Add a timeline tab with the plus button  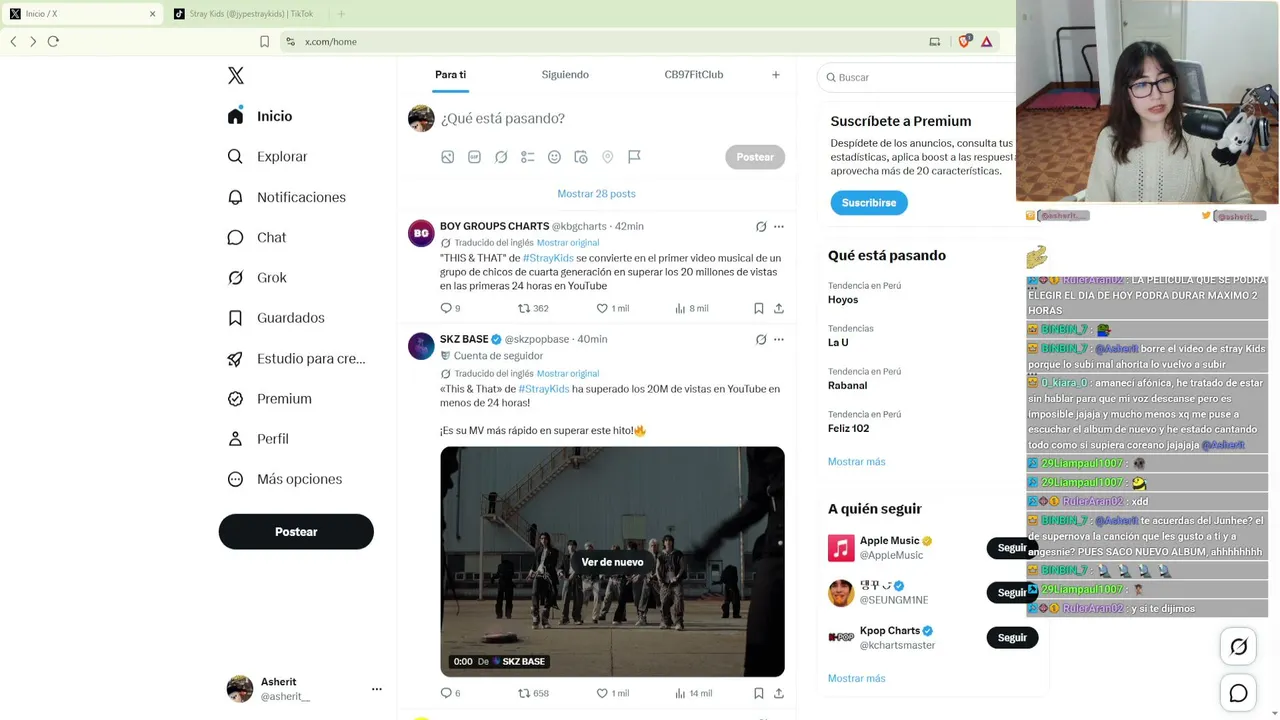click(775, 75)
